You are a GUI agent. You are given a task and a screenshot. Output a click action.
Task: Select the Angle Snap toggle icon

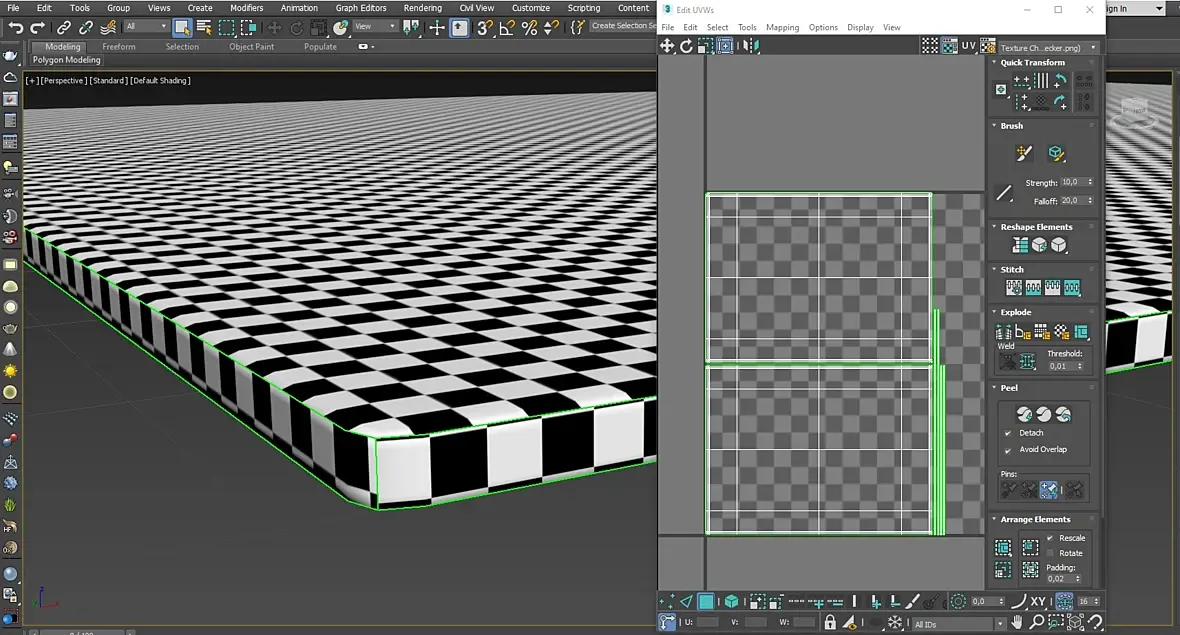pyautogui.click(x=506, y=28)
